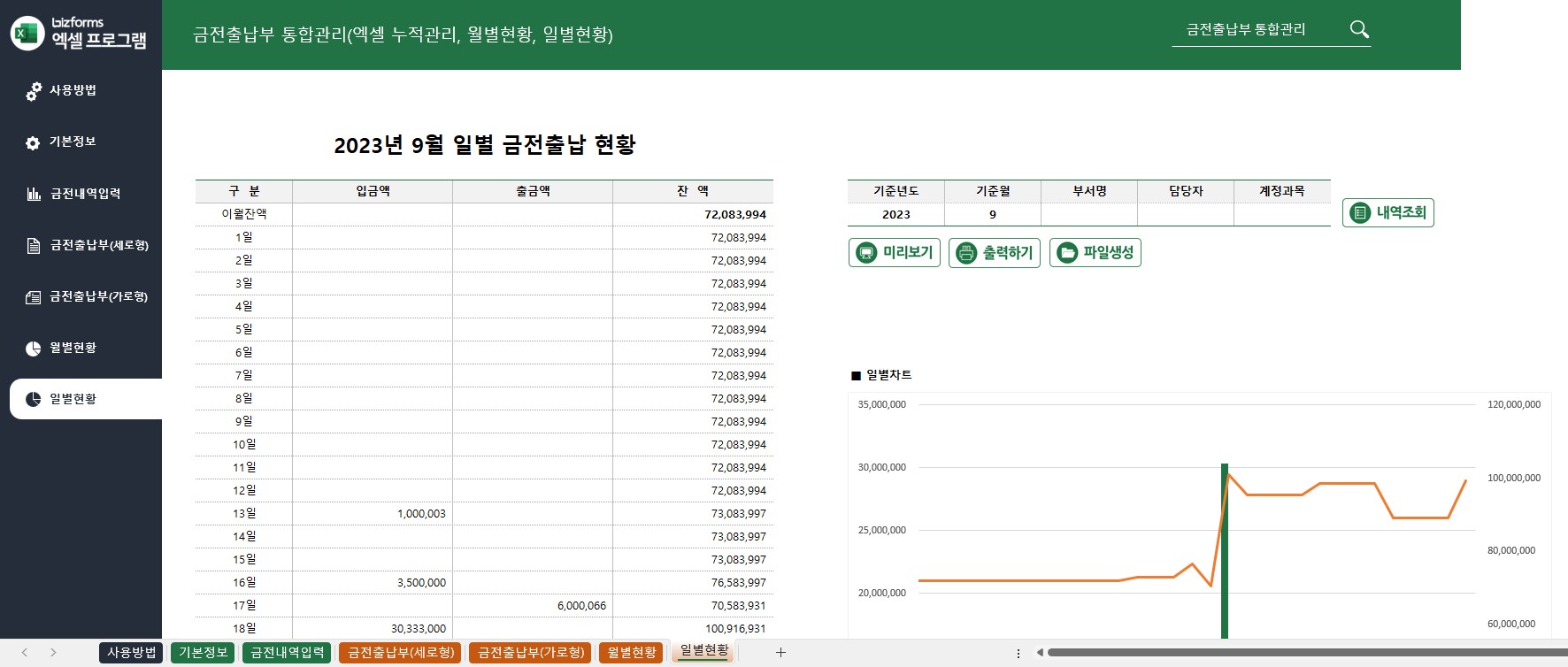Switch to 월별현황 sheet tab
This screenshot has width=1568, height=667.
[632, 653]
